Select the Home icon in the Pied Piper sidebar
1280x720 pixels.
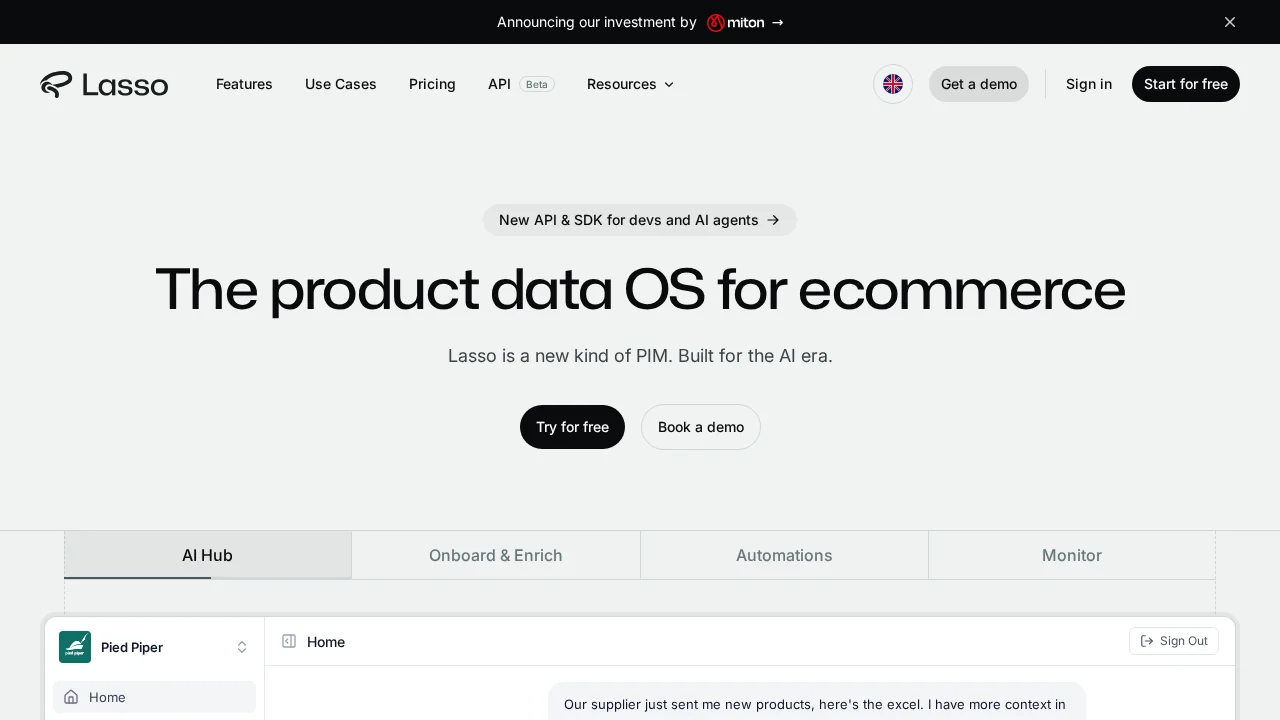click(x=71, y=697)
